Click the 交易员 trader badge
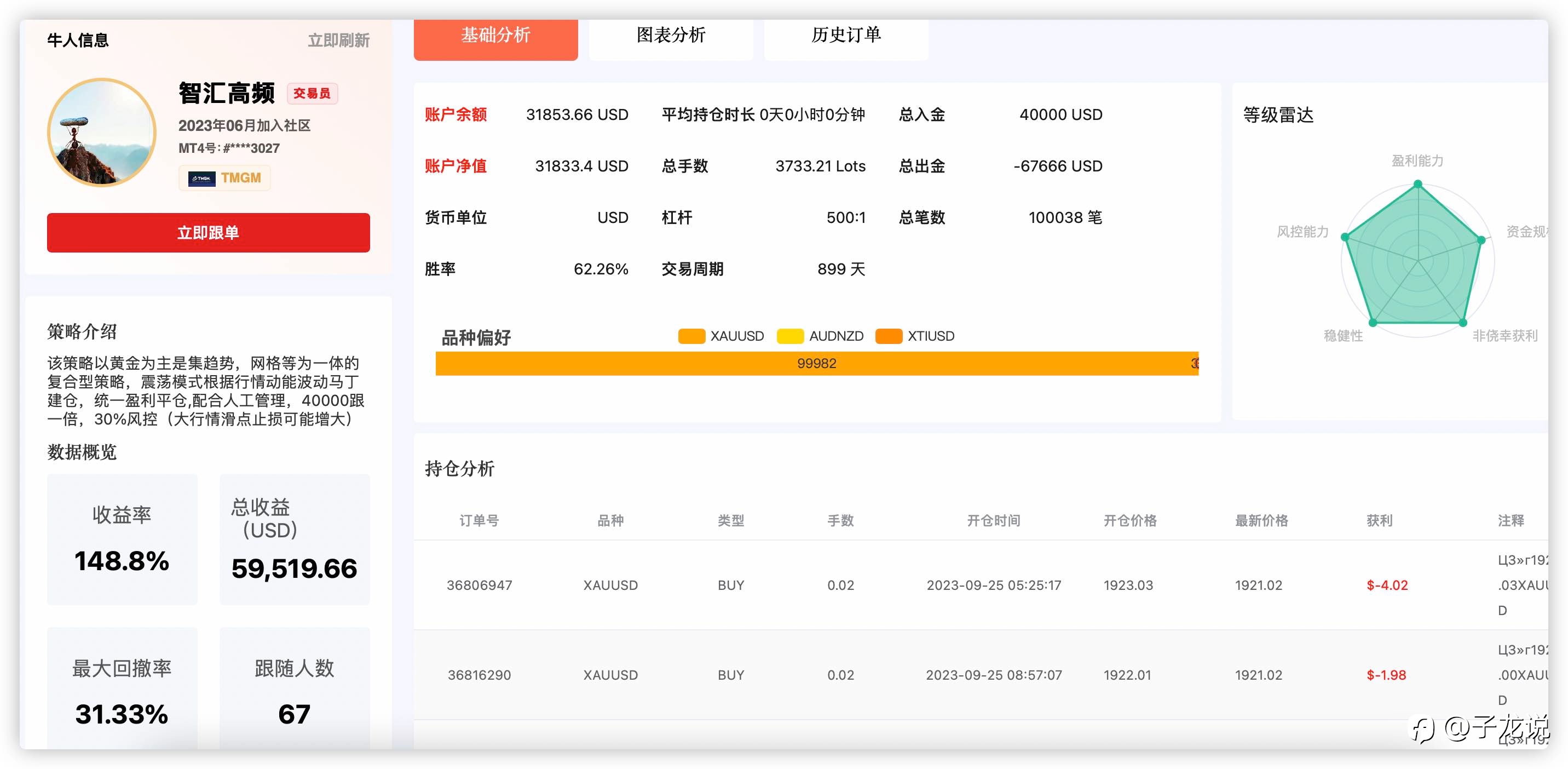 [312, 93]
